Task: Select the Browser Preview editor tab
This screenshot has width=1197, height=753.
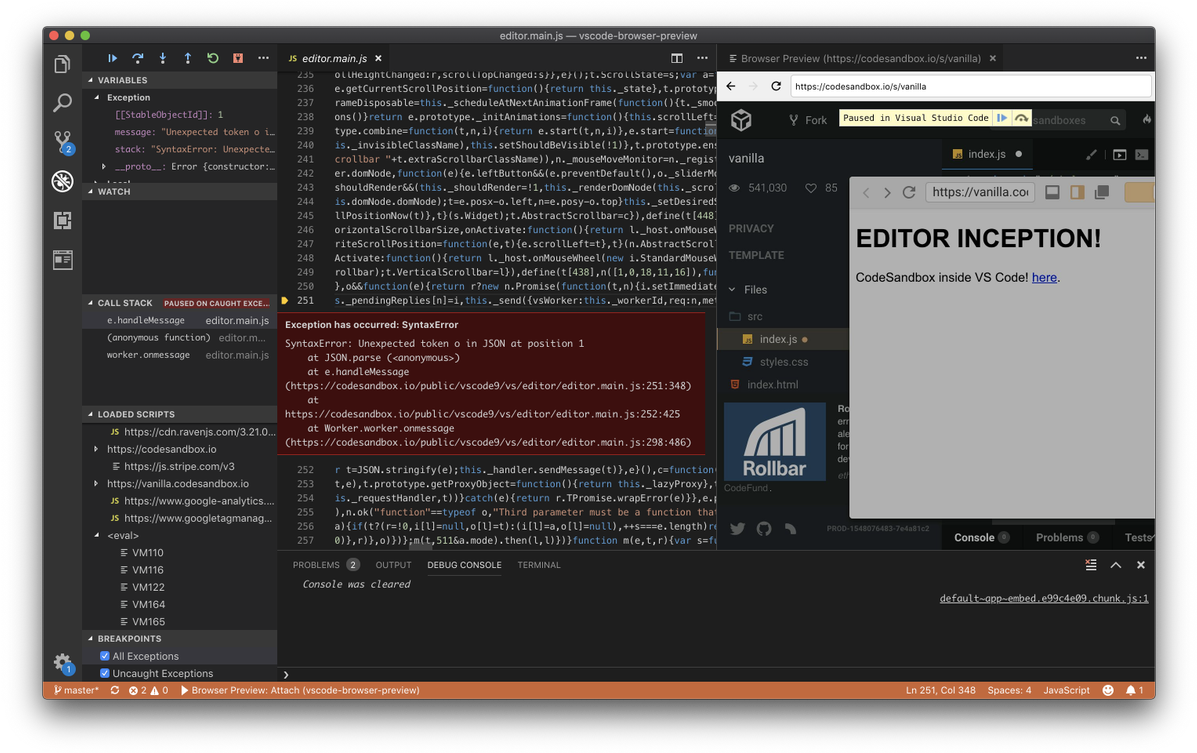Action: pos(860,58)
